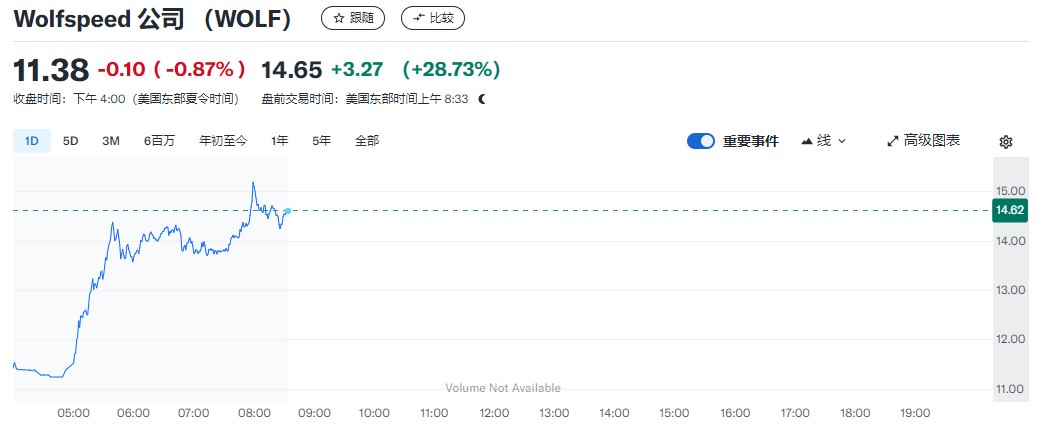Click the 盘前交易时间 pre-market time text
1048x442 pixels.
tap(364, 99)
